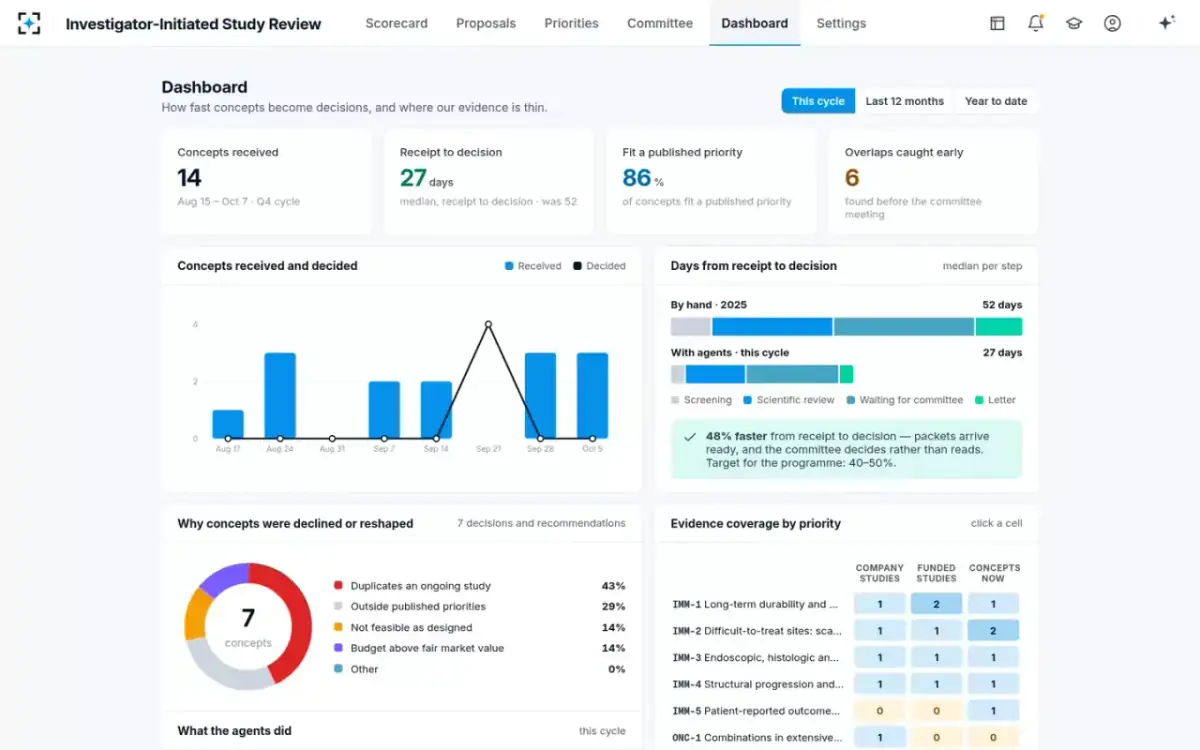Open the user profile icon

(x=1112, y=23)
